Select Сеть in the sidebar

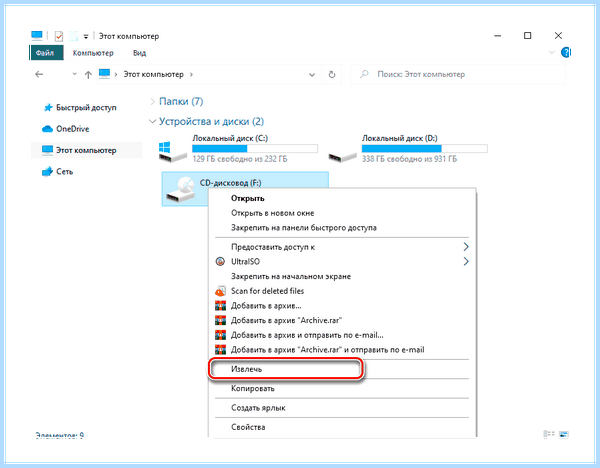(x=64, y=172)
